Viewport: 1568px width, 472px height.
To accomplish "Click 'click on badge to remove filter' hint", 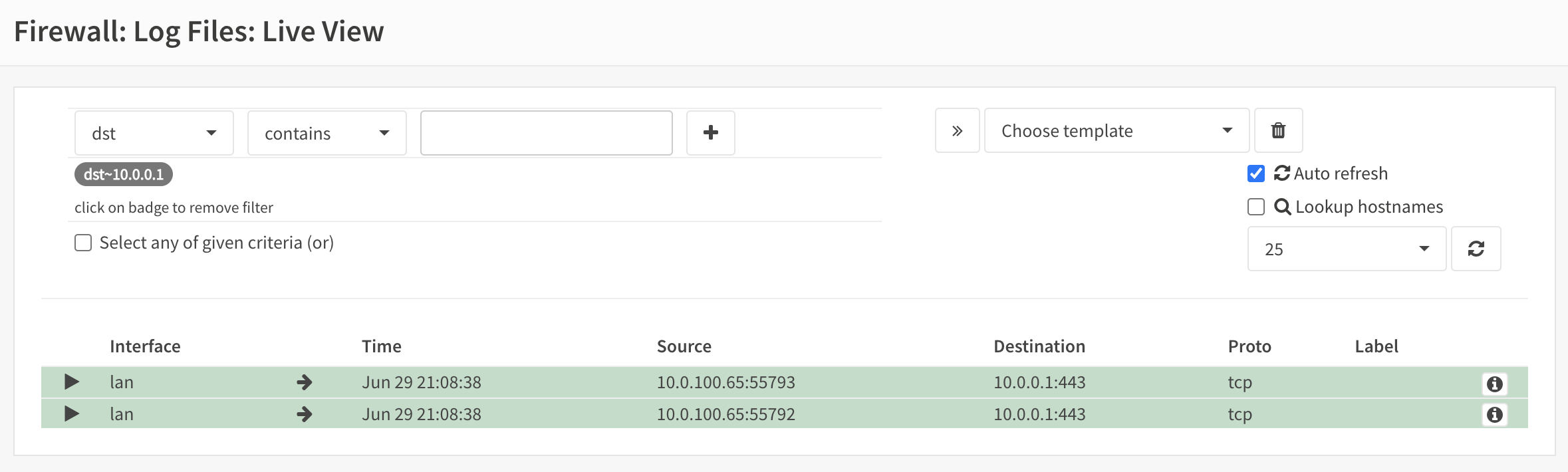I will point(174,207).
